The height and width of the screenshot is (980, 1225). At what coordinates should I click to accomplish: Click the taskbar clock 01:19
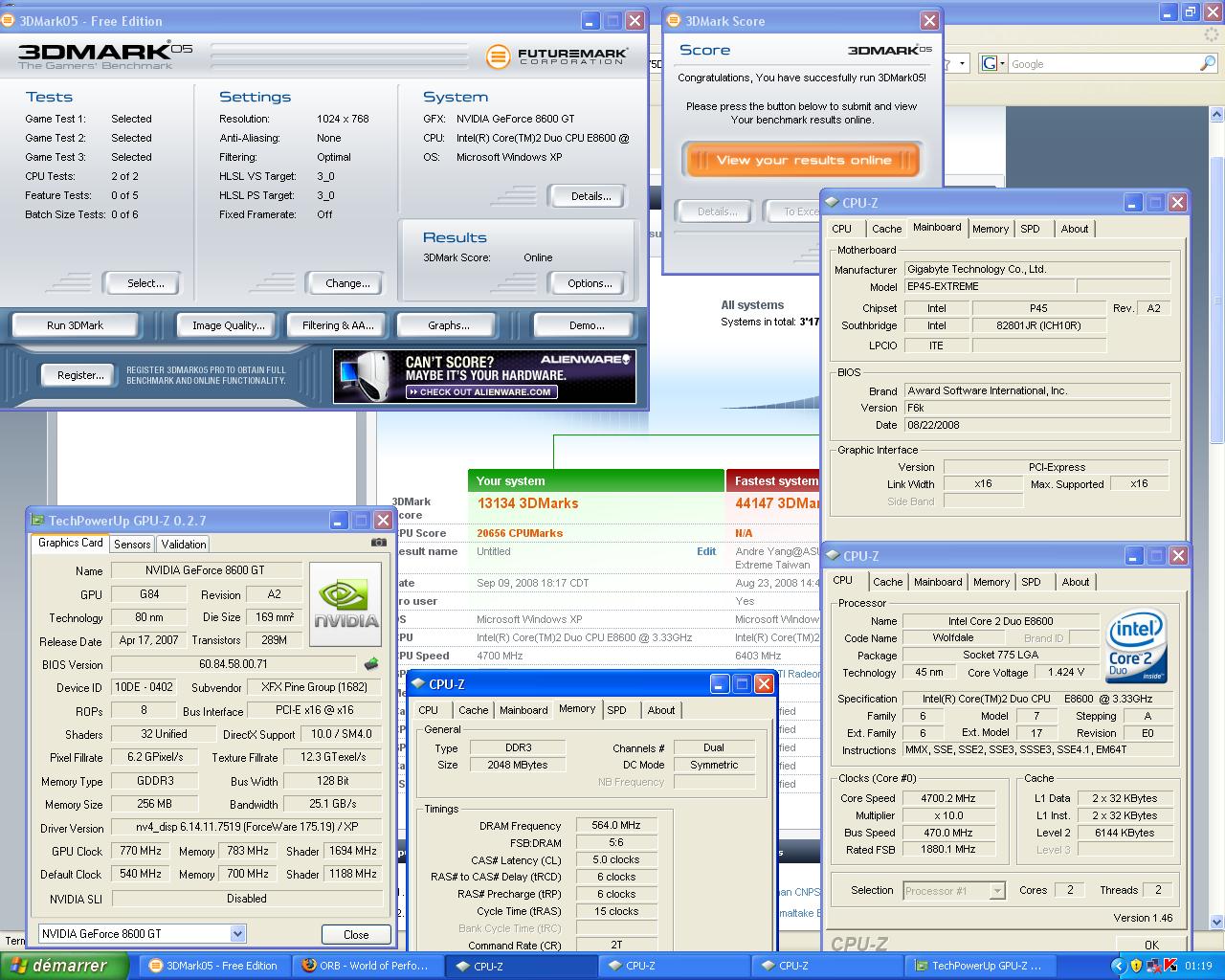coord(1198,966)
